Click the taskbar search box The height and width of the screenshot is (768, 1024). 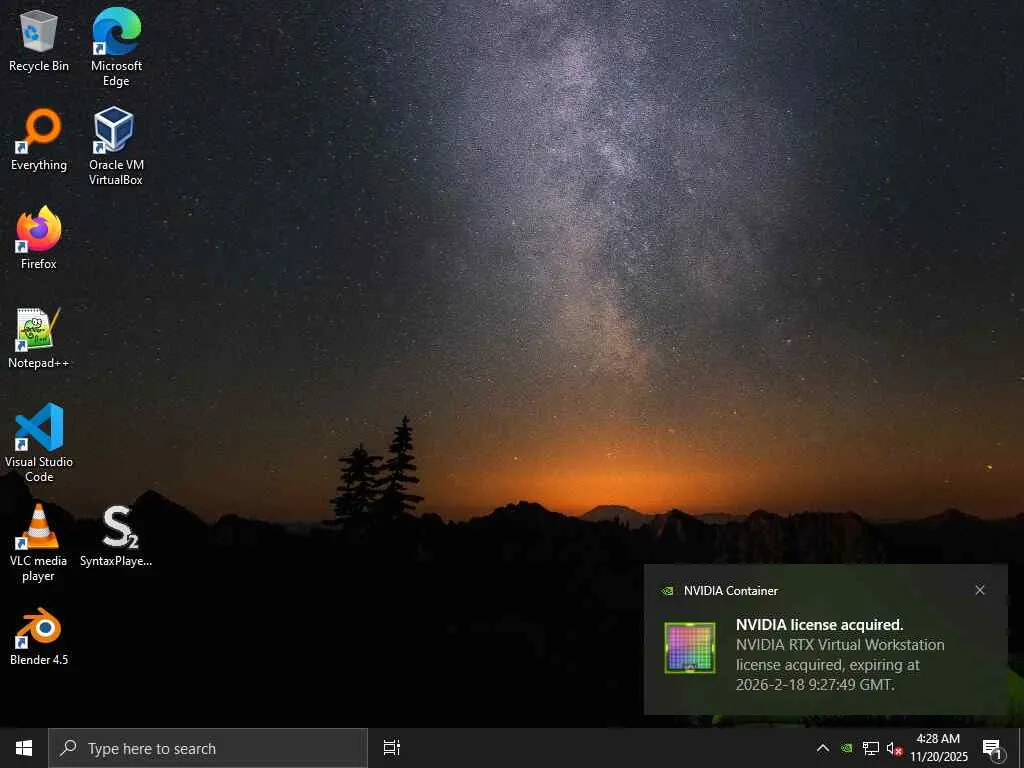coord(208,748)
